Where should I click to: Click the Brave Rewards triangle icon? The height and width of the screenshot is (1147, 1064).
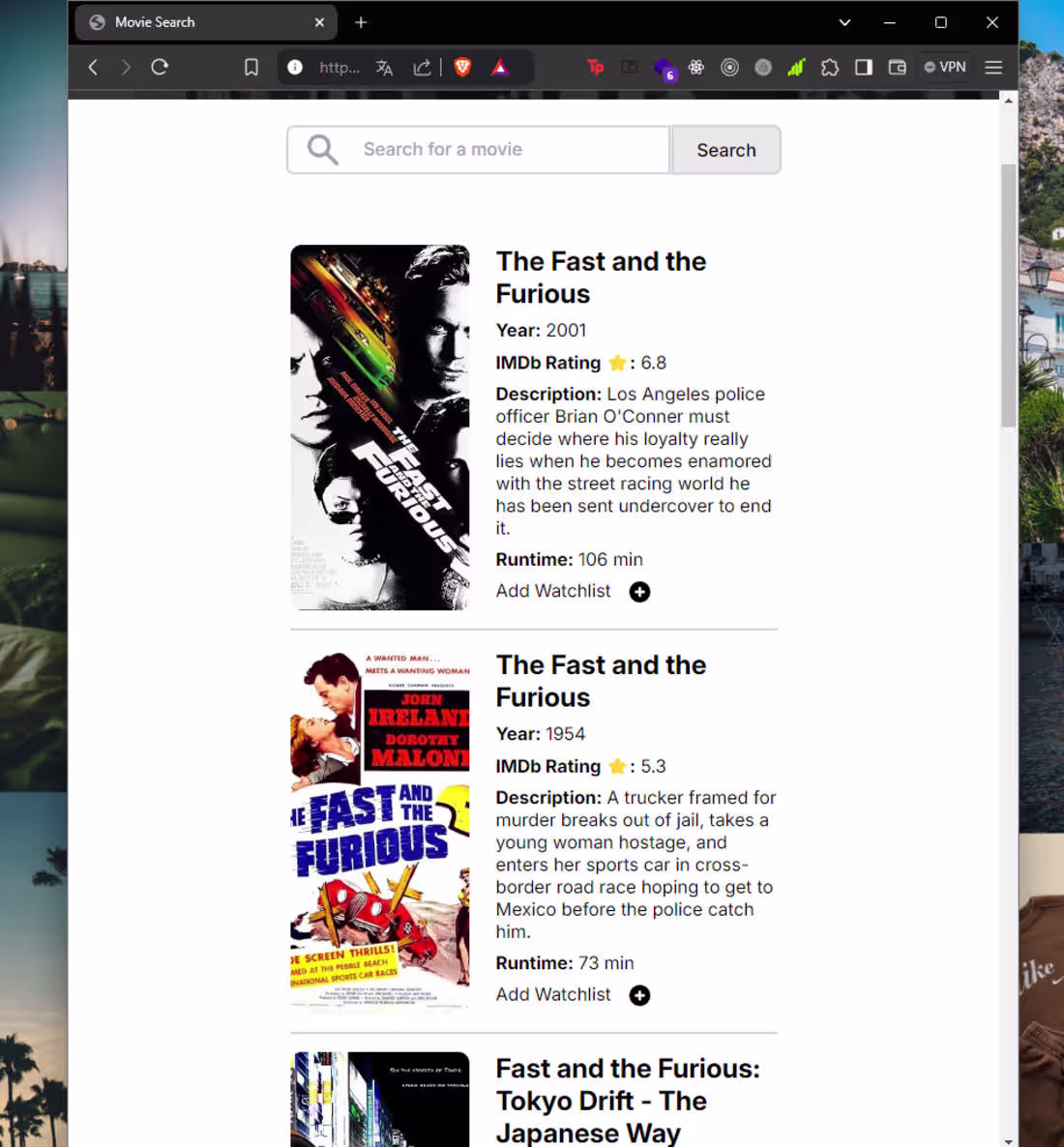coord(500,67)
